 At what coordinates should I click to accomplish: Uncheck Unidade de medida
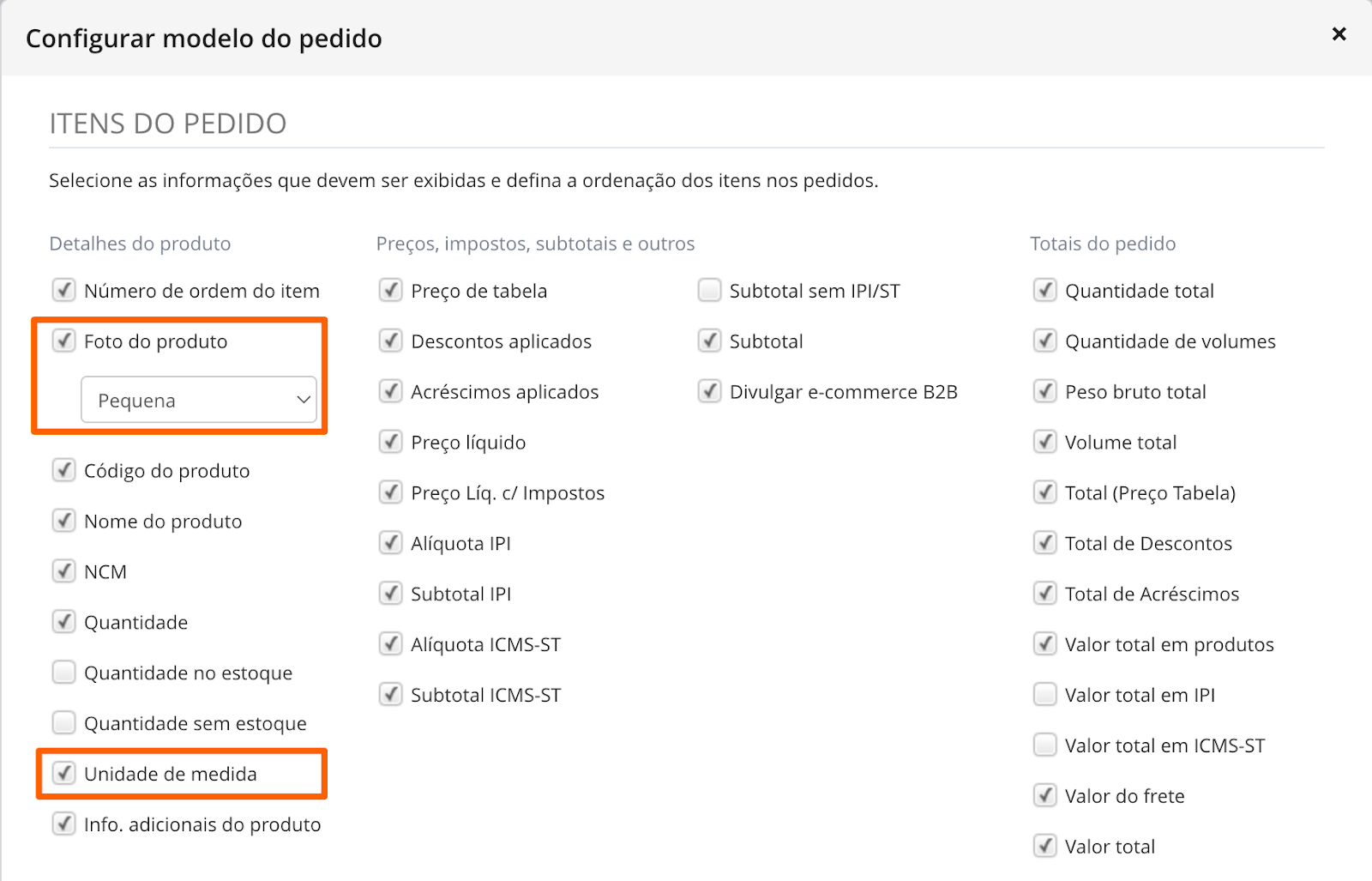pos(64,773)
